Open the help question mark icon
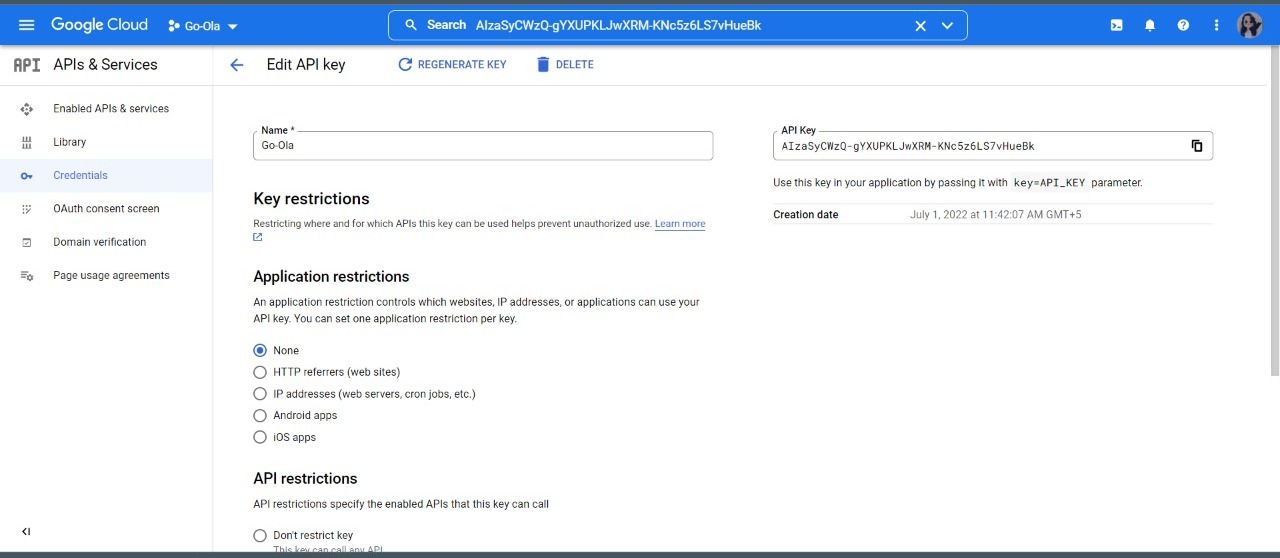 click(1183, 25)
